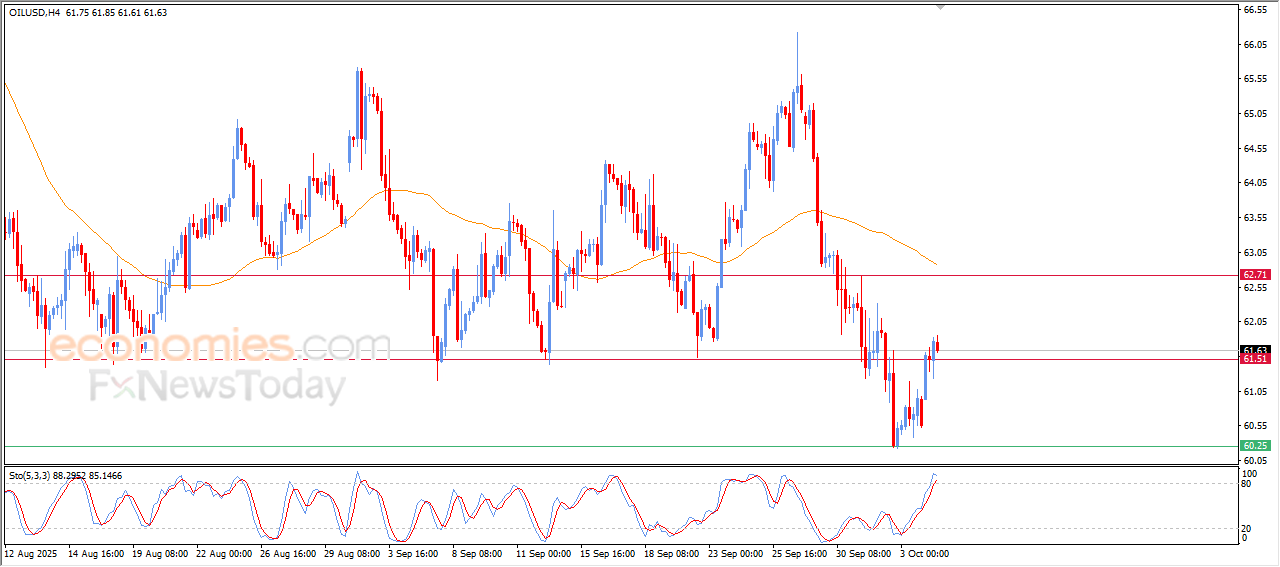Click the green 60.25 price level tag
The image size is (1280, 567).
pyautogui.click(x=1254, y=445)
